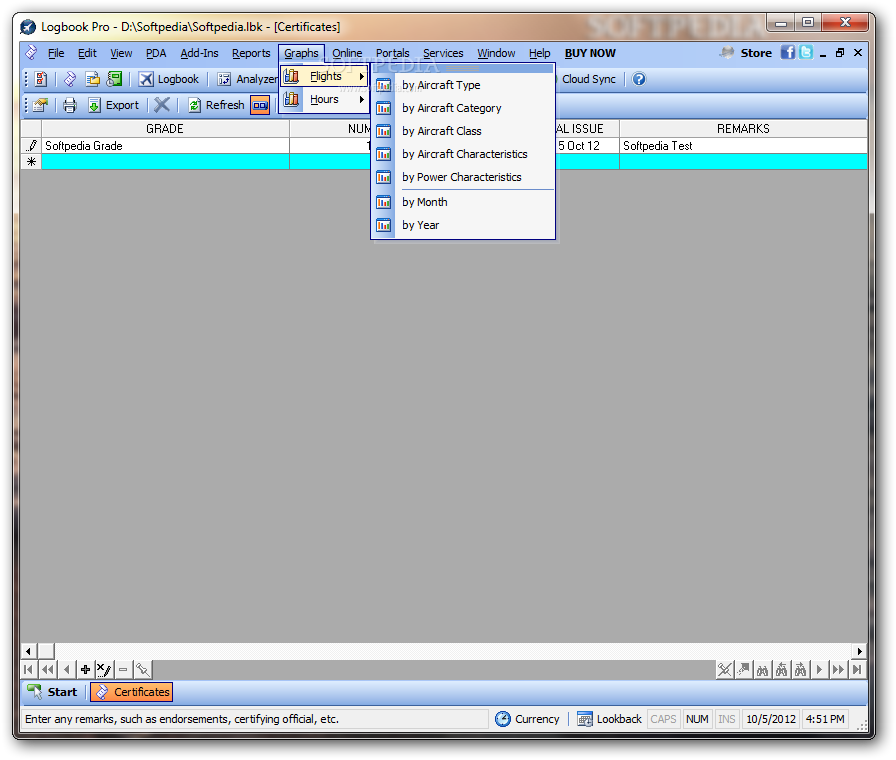The width and height of the screenshot is (896, 760).
Task: Open the options checklist toolbar icon
Action: [41, 79]
